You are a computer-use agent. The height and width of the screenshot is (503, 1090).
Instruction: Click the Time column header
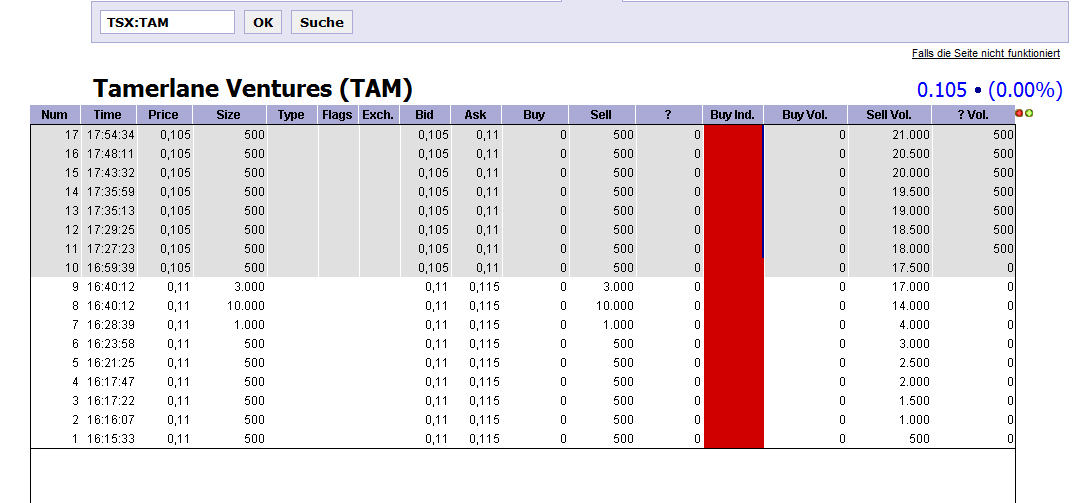[108, 115]
